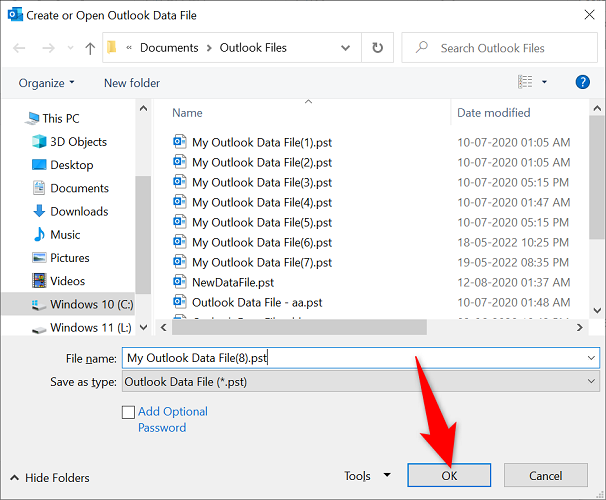Click the file list scroll down arrow
Viewport: 606px width, 500px height.
coord(597,310)
